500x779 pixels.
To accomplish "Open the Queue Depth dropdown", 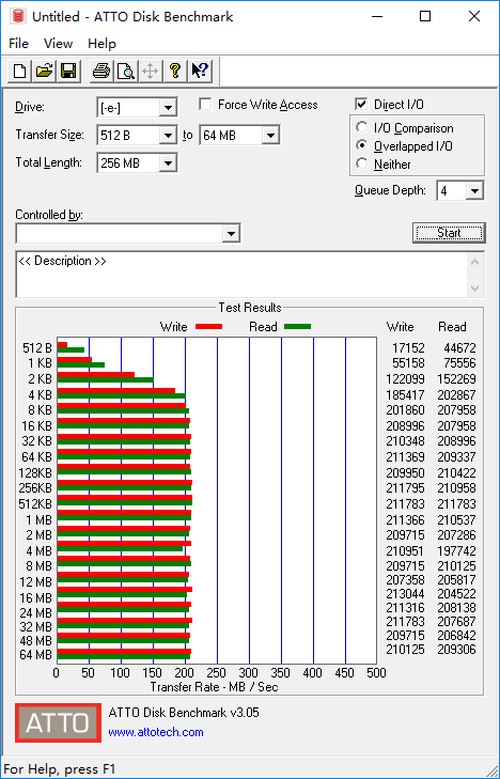I will [475, 191].
